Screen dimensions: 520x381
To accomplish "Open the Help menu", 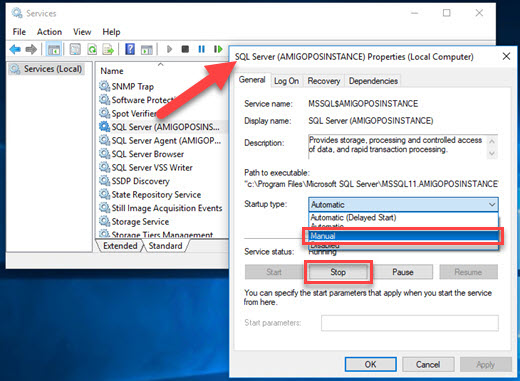I will click(x=111, y=32).
